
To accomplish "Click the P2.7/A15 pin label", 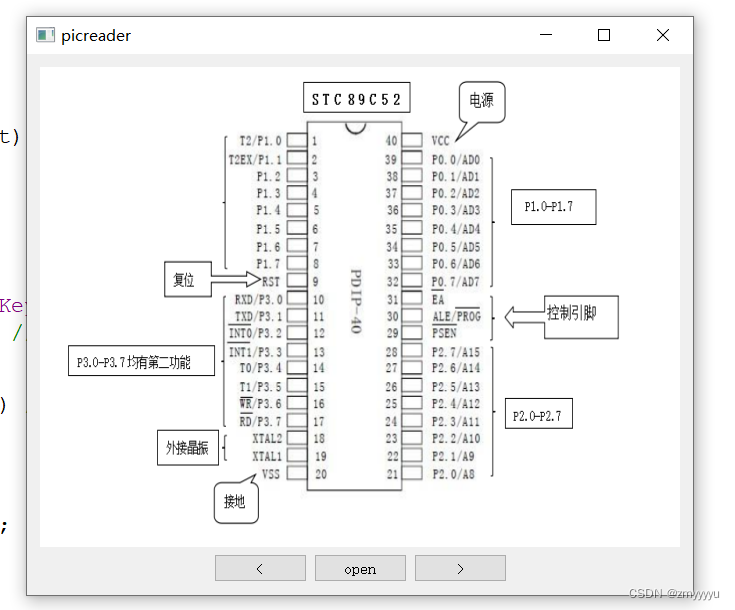I will [456, 352].
